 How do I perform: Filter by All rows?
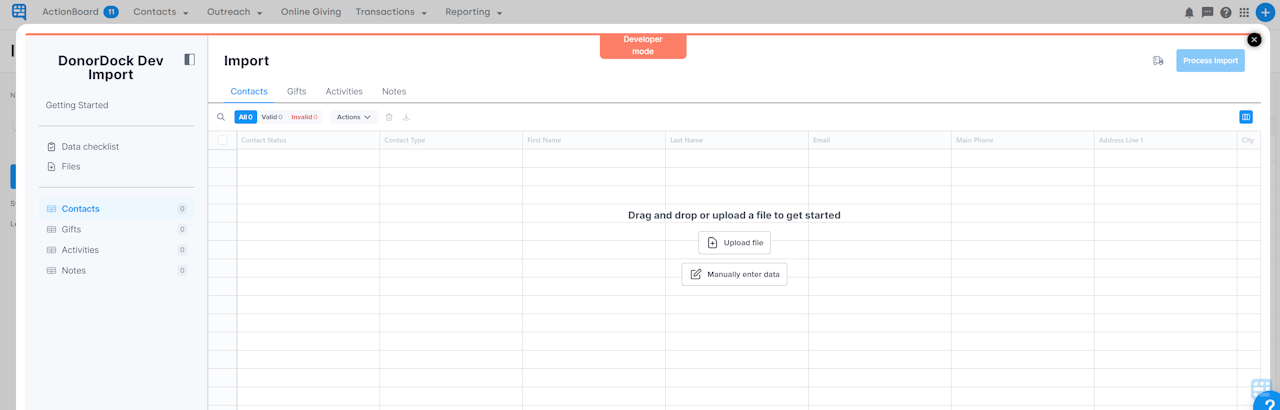coord(246,117)
